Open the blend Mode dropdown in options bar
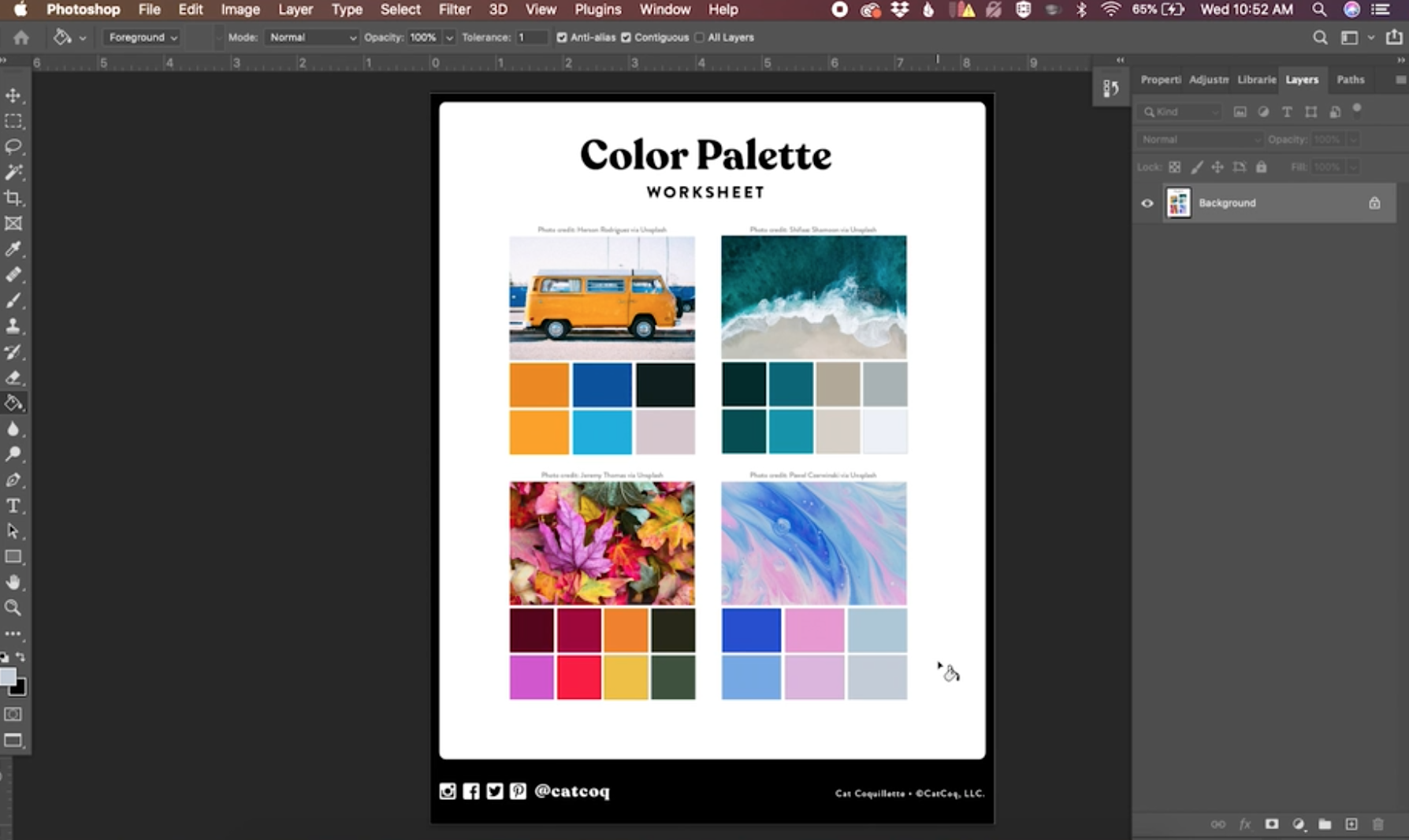The width and height of the screenshot is (1409, 840). pos(311,37)
